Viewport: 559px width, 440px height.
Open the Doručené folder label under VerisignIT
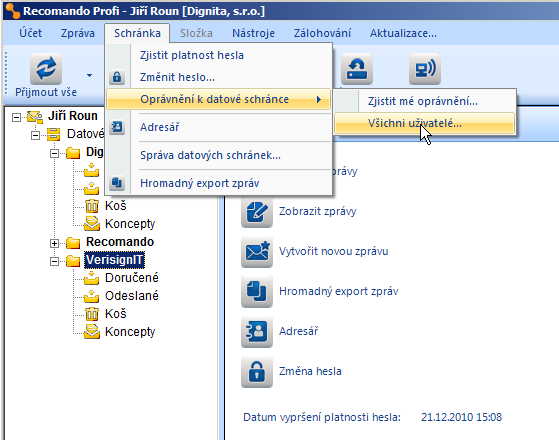(x=132, y=278)
